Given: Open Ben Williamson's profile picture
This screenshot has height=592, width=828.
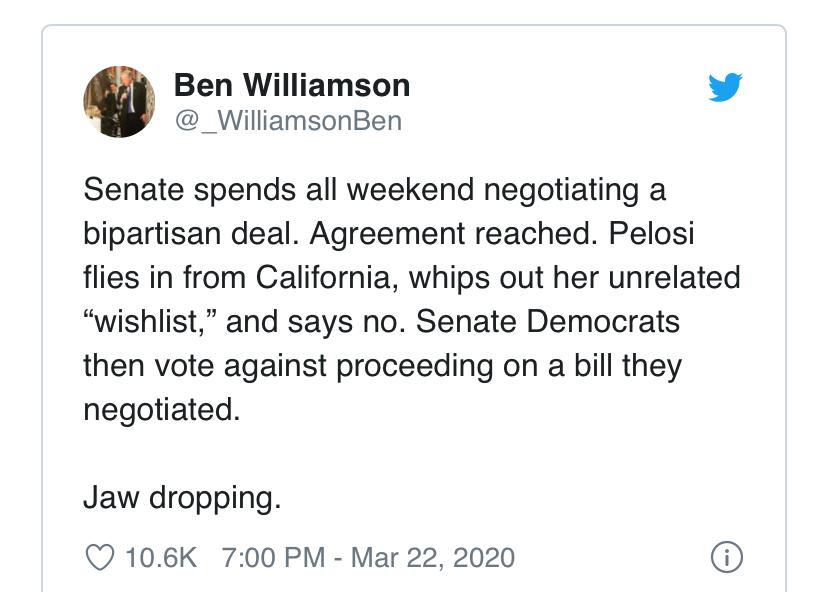Looking at the screenshot, I should coord(119,102).
